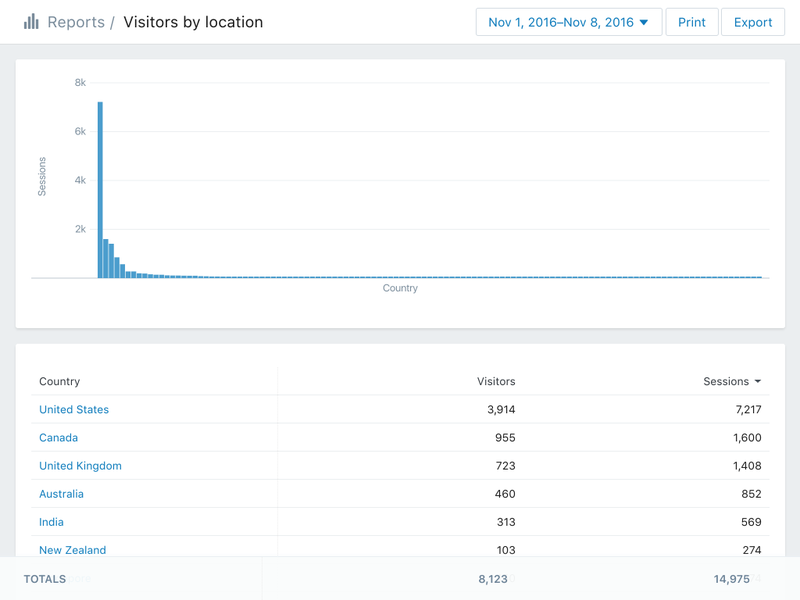The width and height of the screenshot is (800, 600).
Task: Open the Reports breadcrumb link
Action: (76, 22)
